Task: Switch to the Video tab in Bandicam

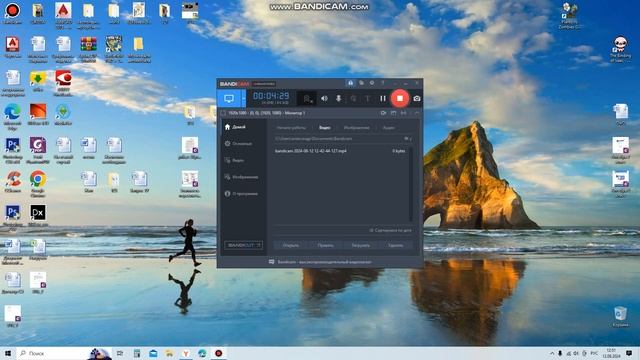Action: pyautogui.click(x=325, y=128)
